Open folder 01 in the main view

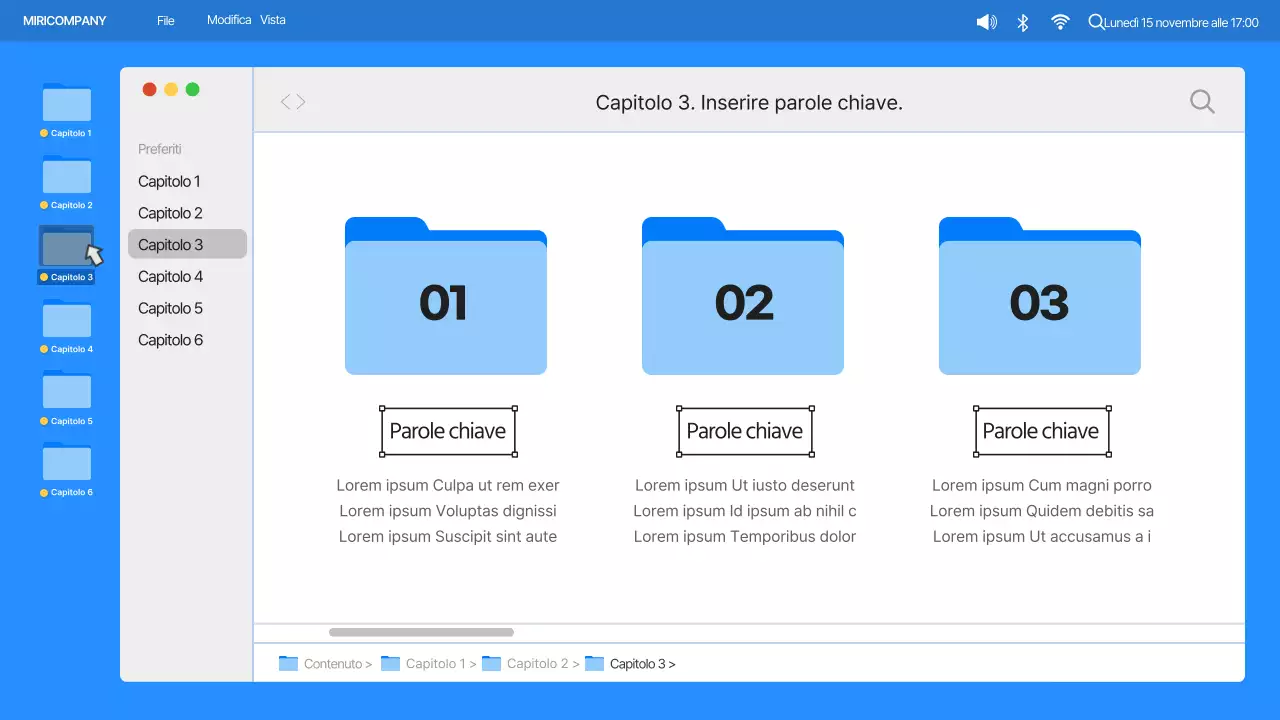(x=445, y=295)
